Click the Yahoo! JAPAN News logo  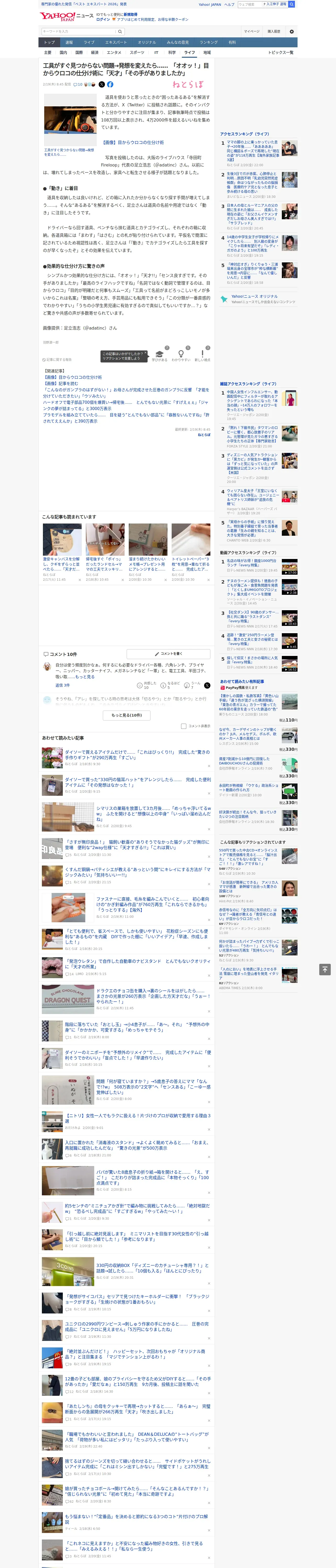pyautogui.click(x=67, y=16)
